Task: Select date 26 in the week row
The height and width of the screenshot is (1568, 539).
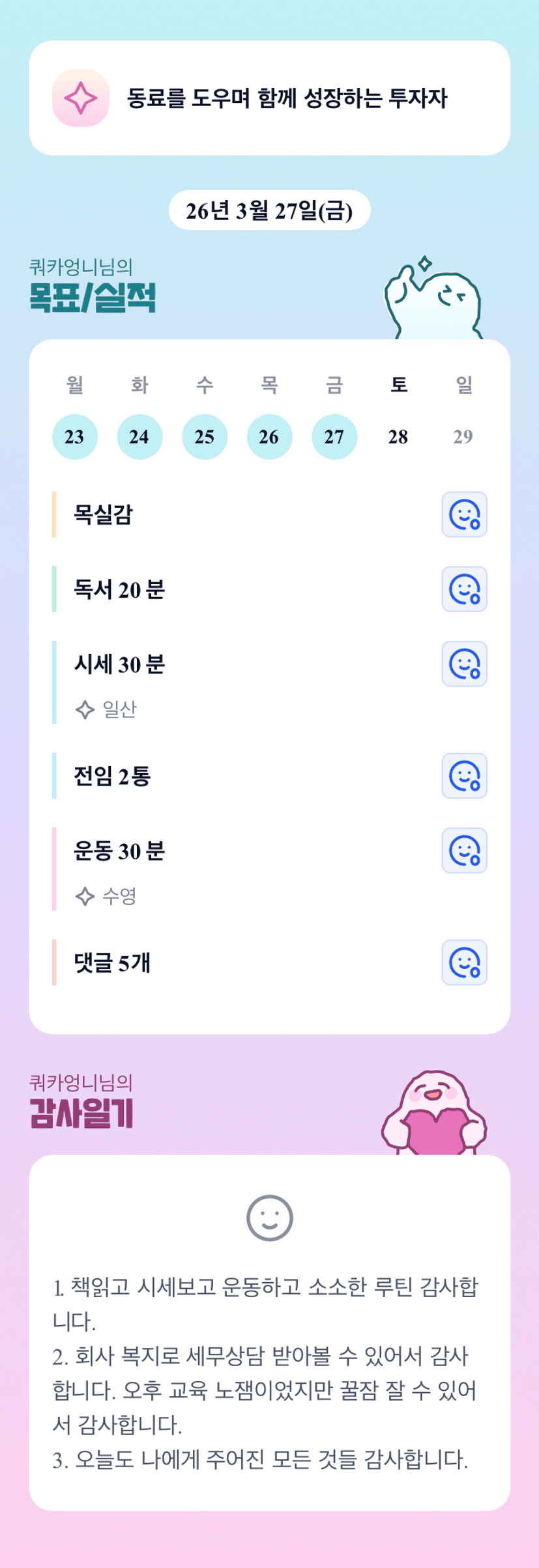Action: click(269, 437)
